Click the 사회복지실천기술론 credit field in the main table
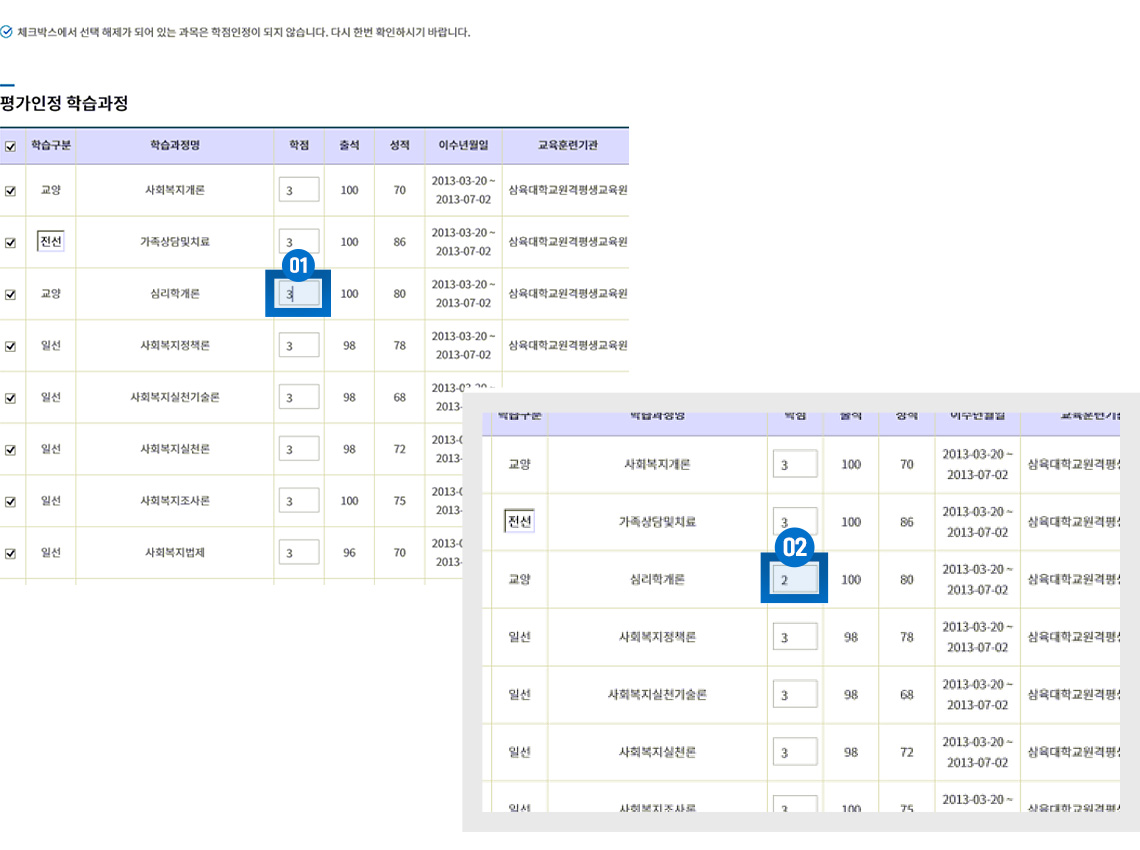 coord(299,397)
